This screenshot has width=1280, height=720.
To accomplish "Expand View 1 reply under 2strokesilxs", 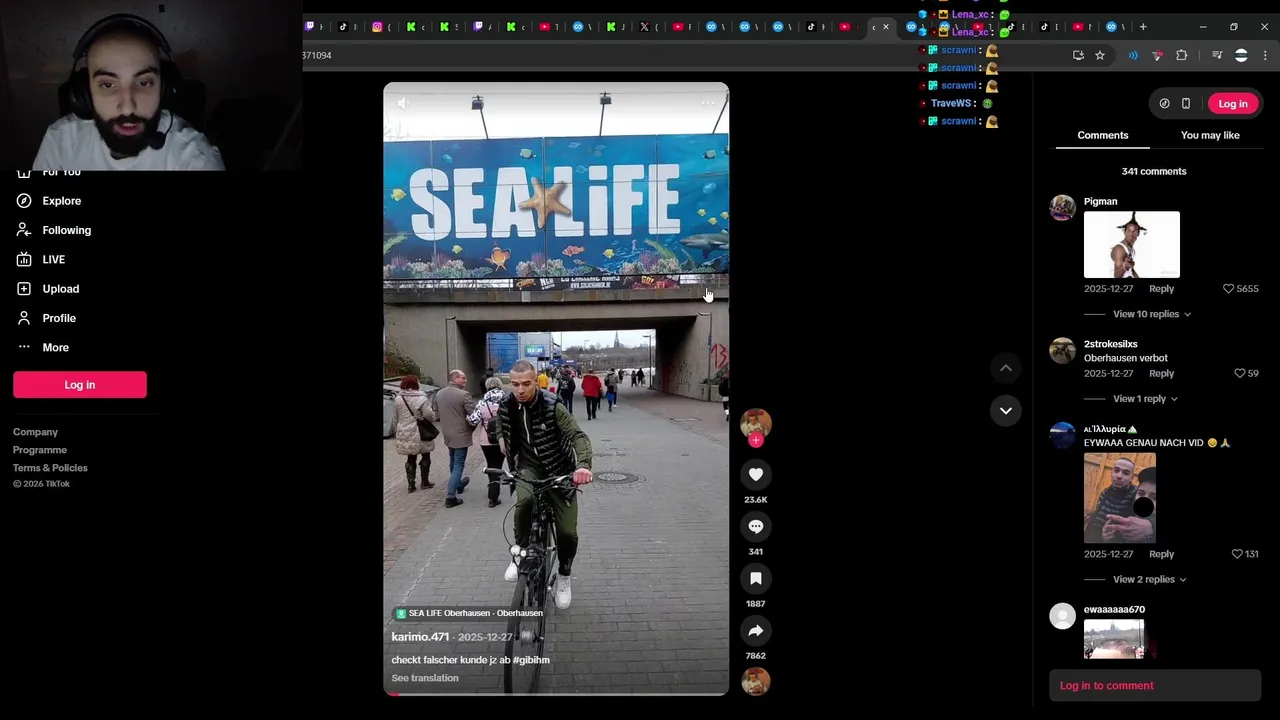I will point(1145,399).
